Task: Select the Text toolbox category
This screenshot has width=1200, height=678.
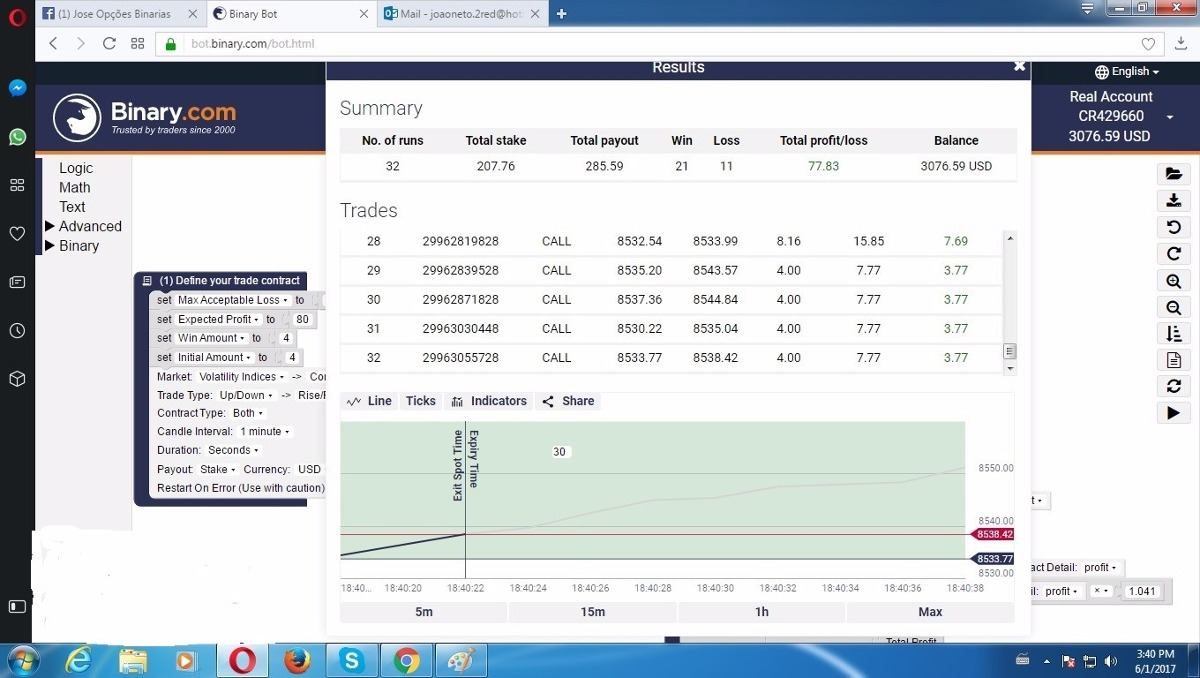Action: coord(72,207)
